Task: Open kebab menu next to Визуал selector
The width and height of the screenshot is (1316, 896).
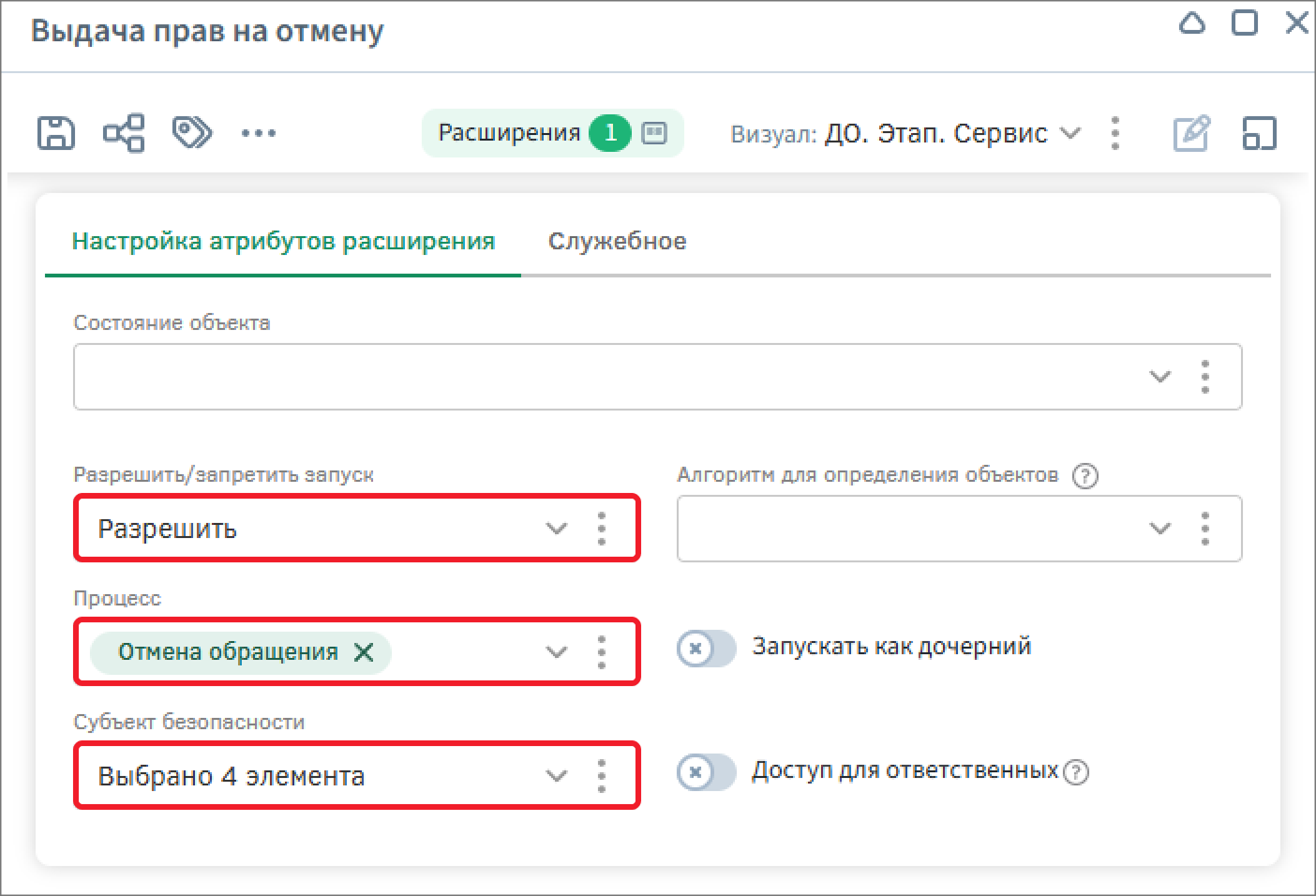Action: coord(1114,133)
